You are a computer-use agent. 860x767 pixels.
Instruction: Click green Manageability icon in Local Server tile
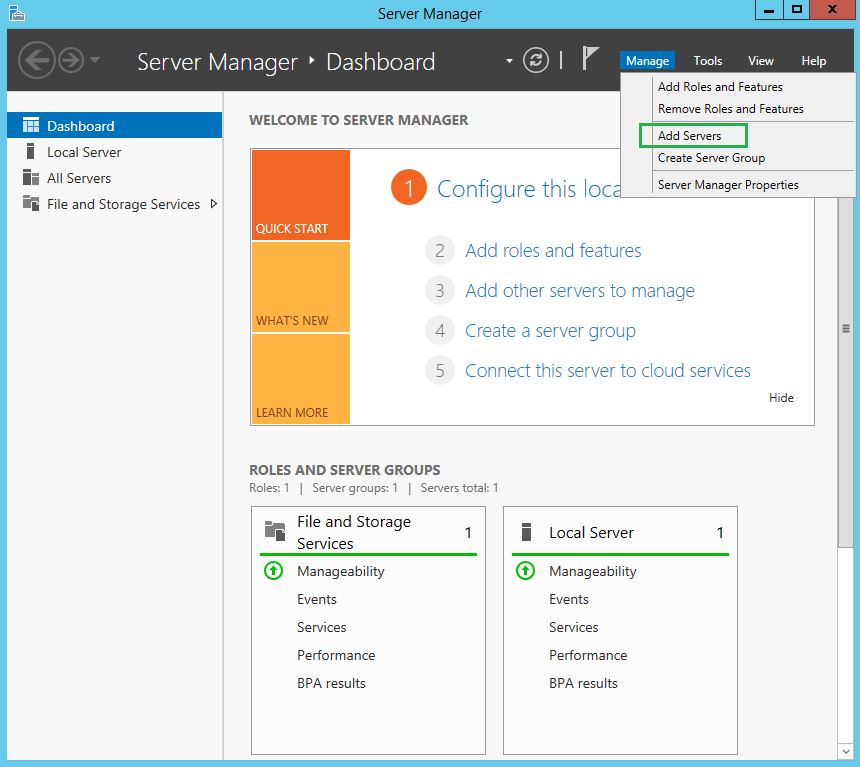click(x=525, y=571)
